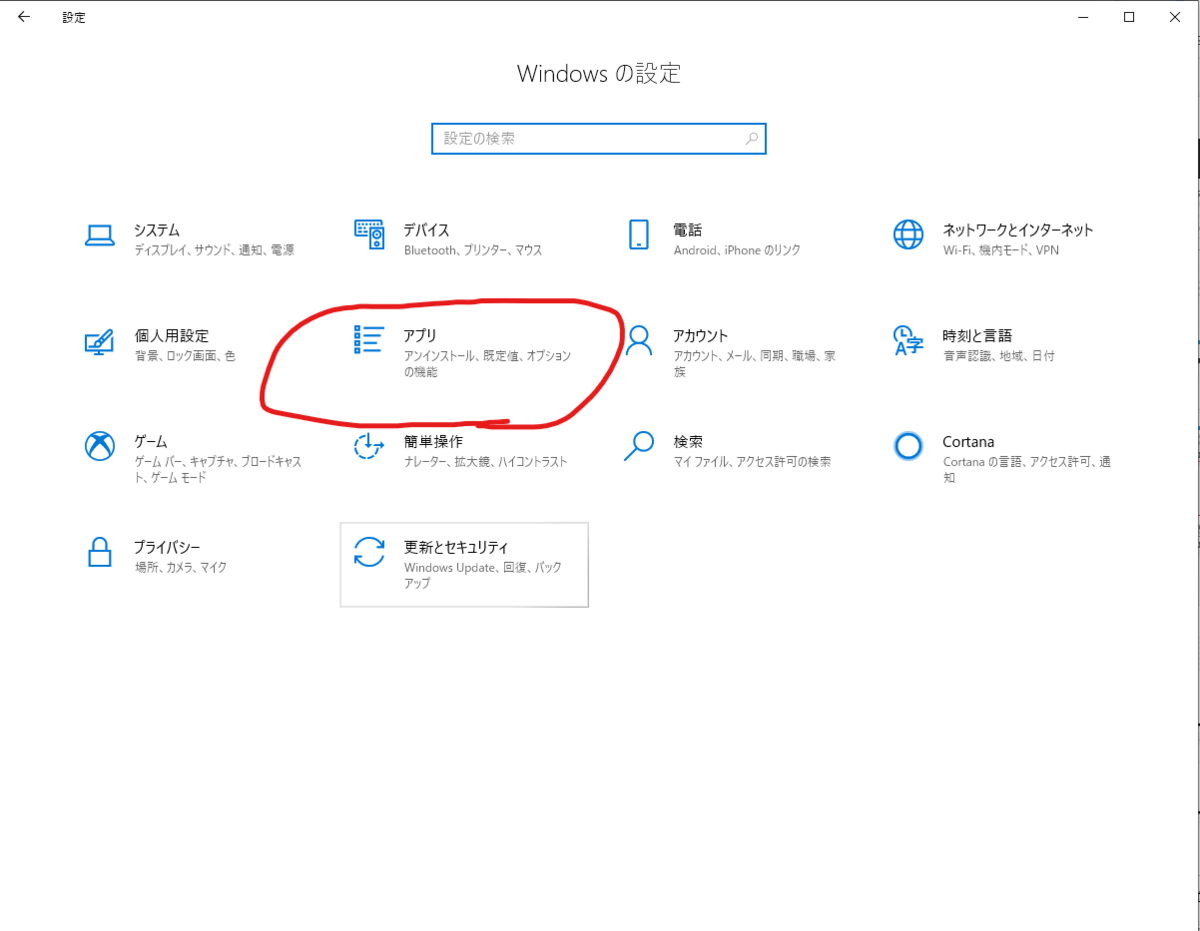Click the ディスプレイ、サウンド、通知、電源 description
This screenshot has width=1200, height=931.
coord(215,250)
